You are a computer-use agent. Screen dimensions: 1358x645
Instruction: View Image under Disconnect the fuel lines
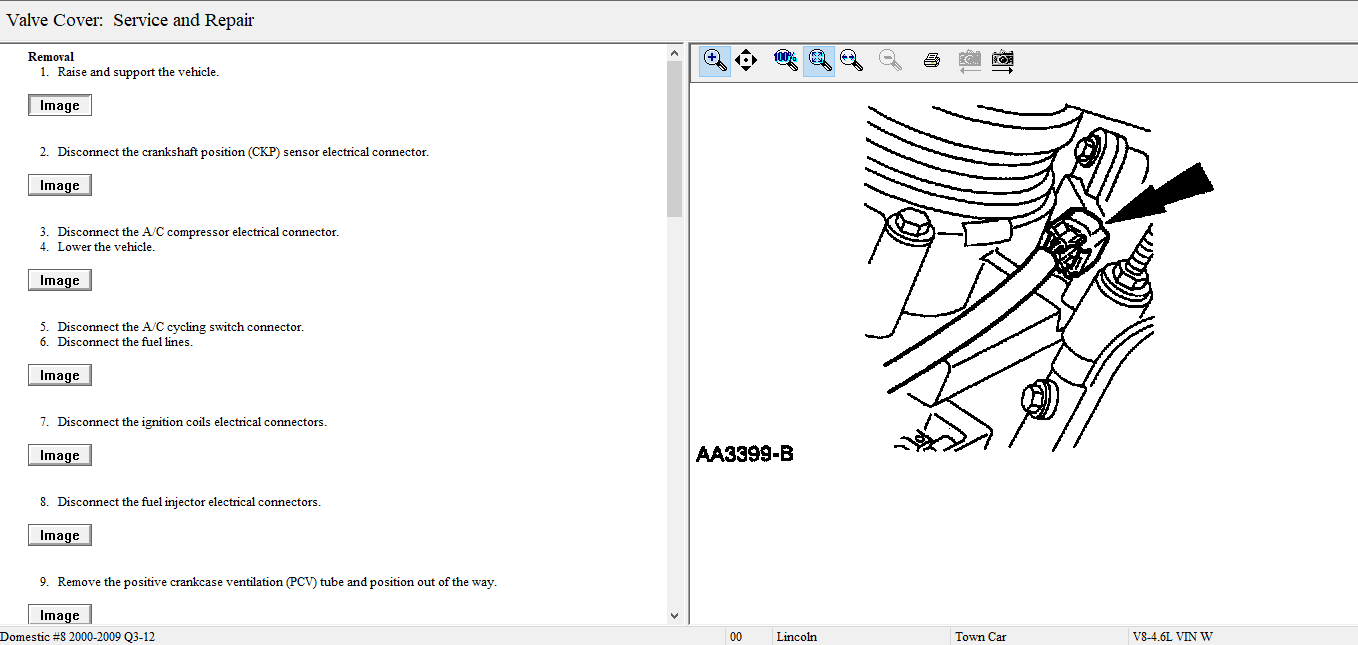point(60,375)
